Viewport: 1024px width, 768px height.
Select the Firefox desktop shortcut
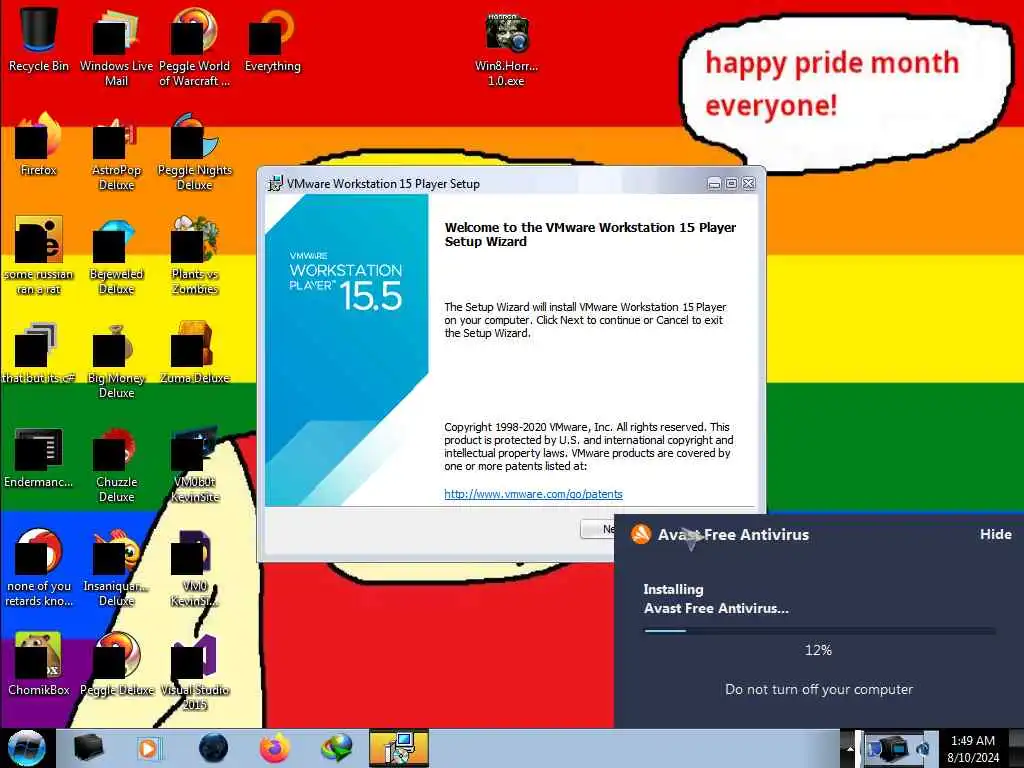click(39, 144)
